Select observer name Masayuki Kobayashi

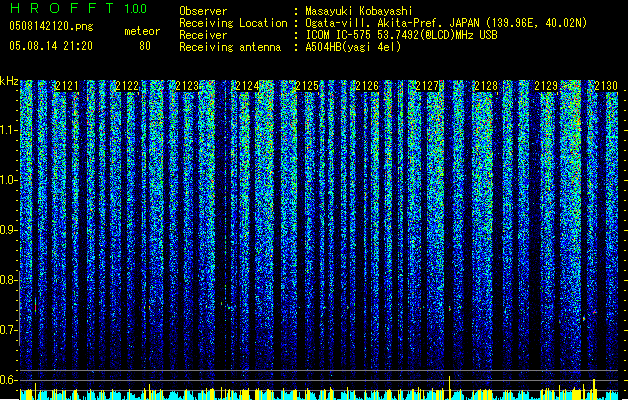point(359,11)
